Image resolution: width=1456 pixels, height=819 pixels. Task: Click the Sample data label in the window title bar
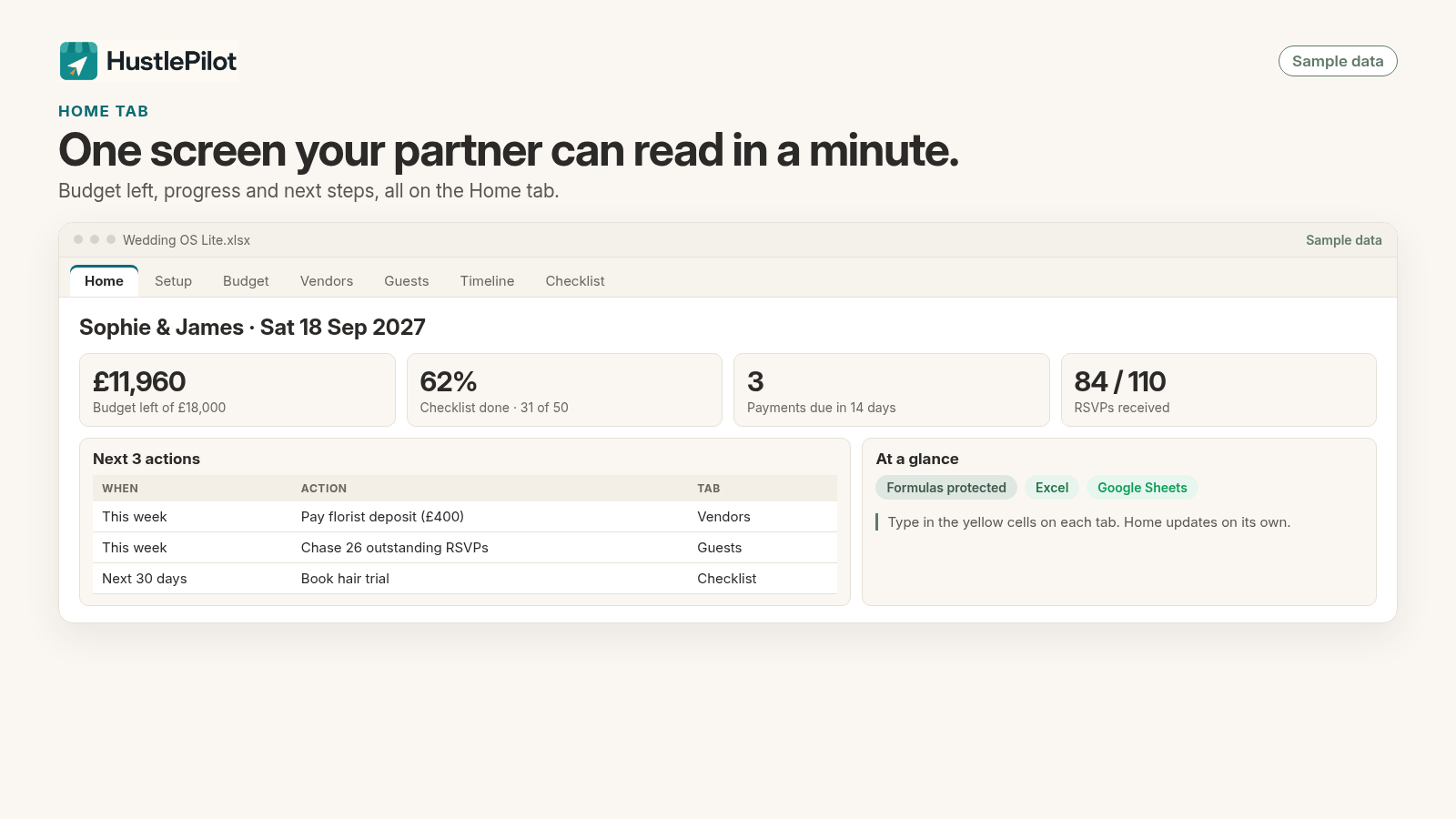pos(1344,240)
